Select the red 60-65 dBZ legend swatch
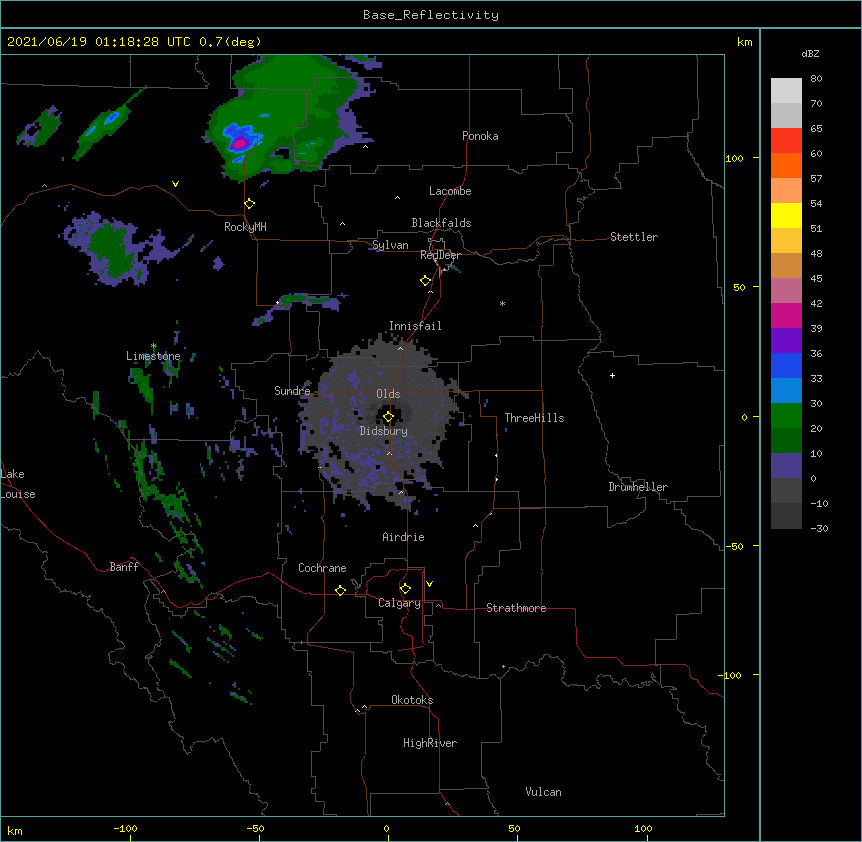 [x=786, y=141]
